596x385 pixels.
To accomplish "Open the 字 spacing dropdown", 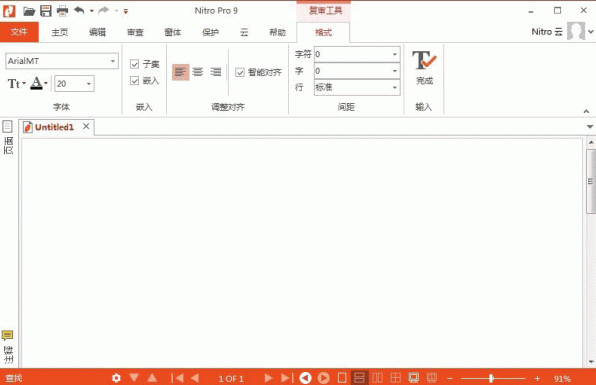I will point(395,71).
